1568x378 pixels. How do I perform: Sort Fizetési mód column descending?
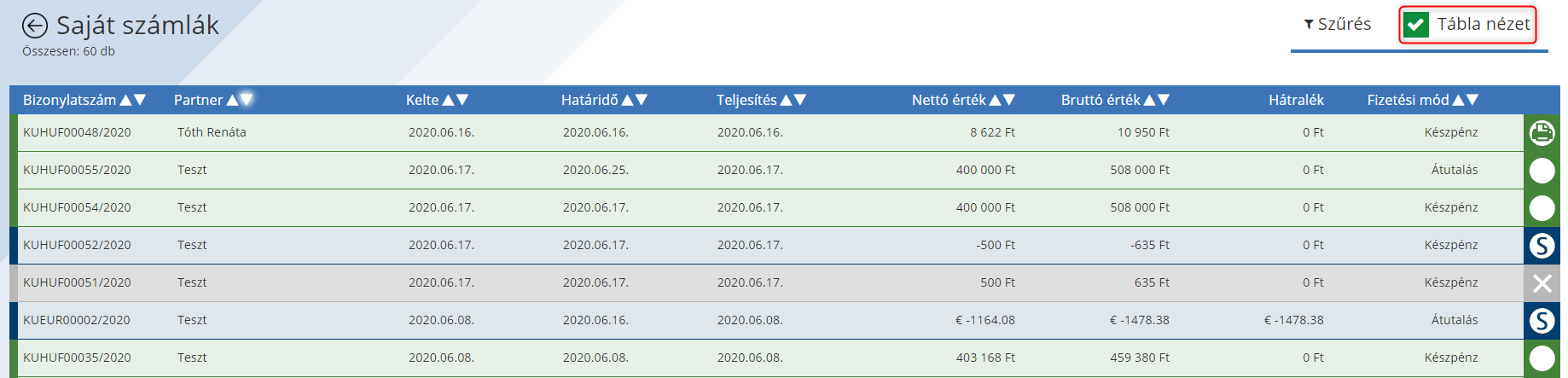(x=1472, y=100)
